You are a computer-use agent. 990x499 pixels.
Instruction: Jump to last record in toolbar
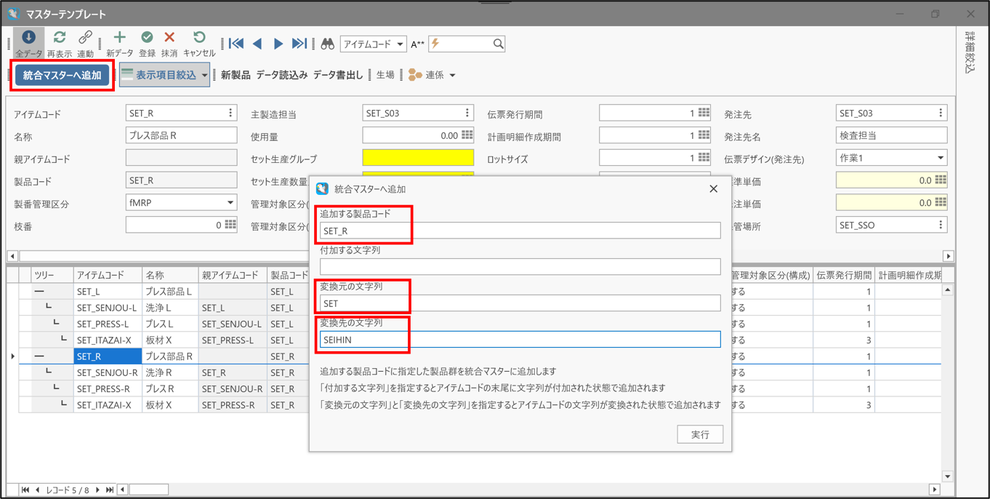click(299, 44)
